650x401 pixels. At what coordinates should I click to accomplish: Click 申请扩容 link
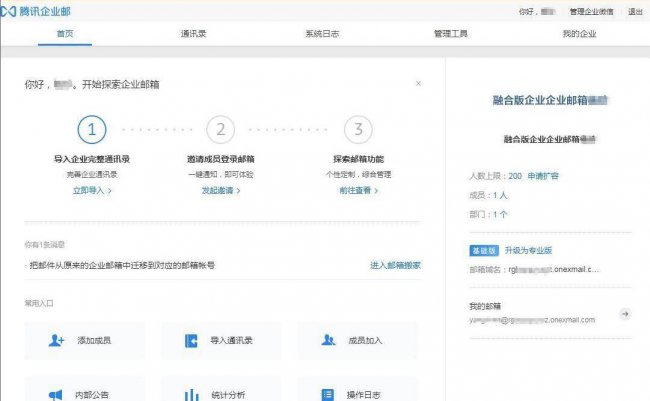pyautogui.click(x=543, y=176)
